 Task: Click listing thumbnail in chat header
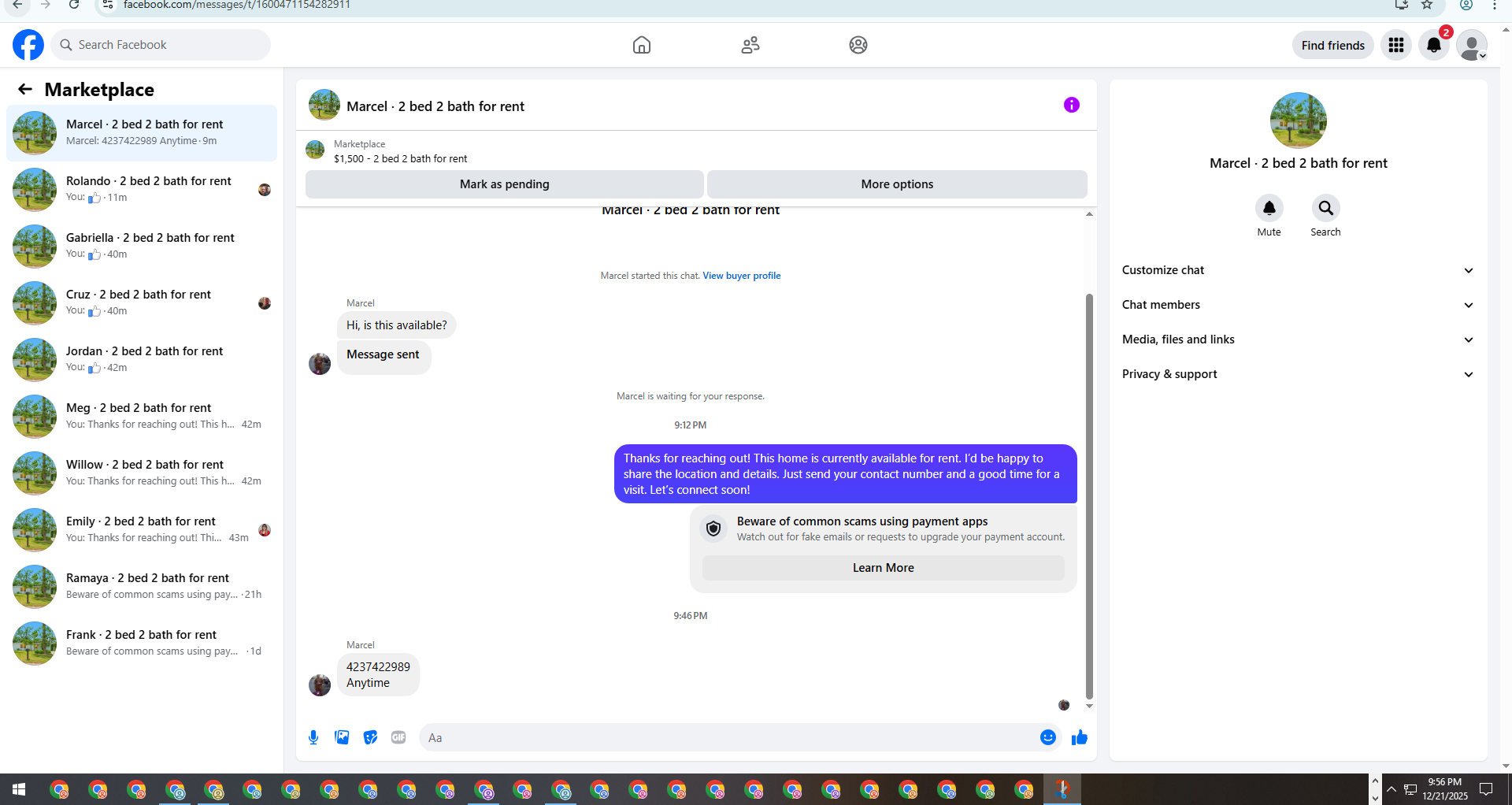(x=324, y=105)
